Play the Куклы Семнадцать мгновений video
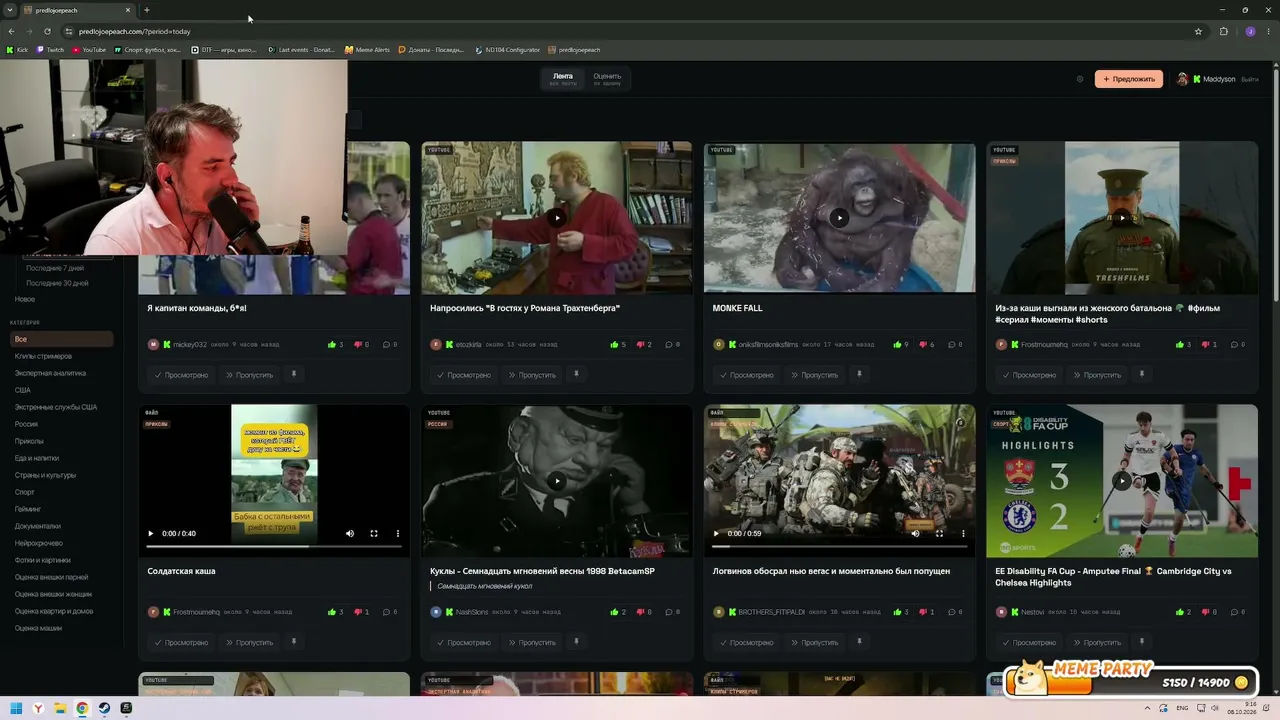This screenshot has height=720, width=1280. pyautogui.click(x=557, y=481)
